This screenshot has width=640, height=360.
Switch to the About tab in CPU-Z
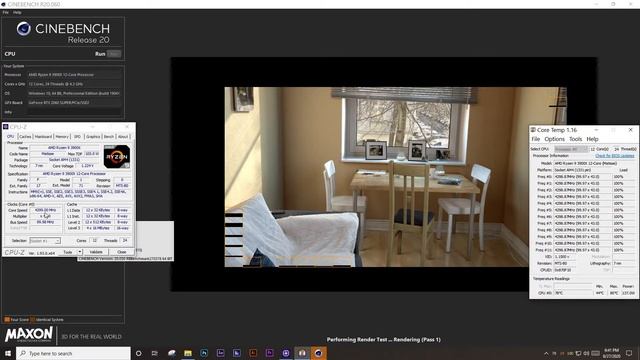click(x=123, y=137)
